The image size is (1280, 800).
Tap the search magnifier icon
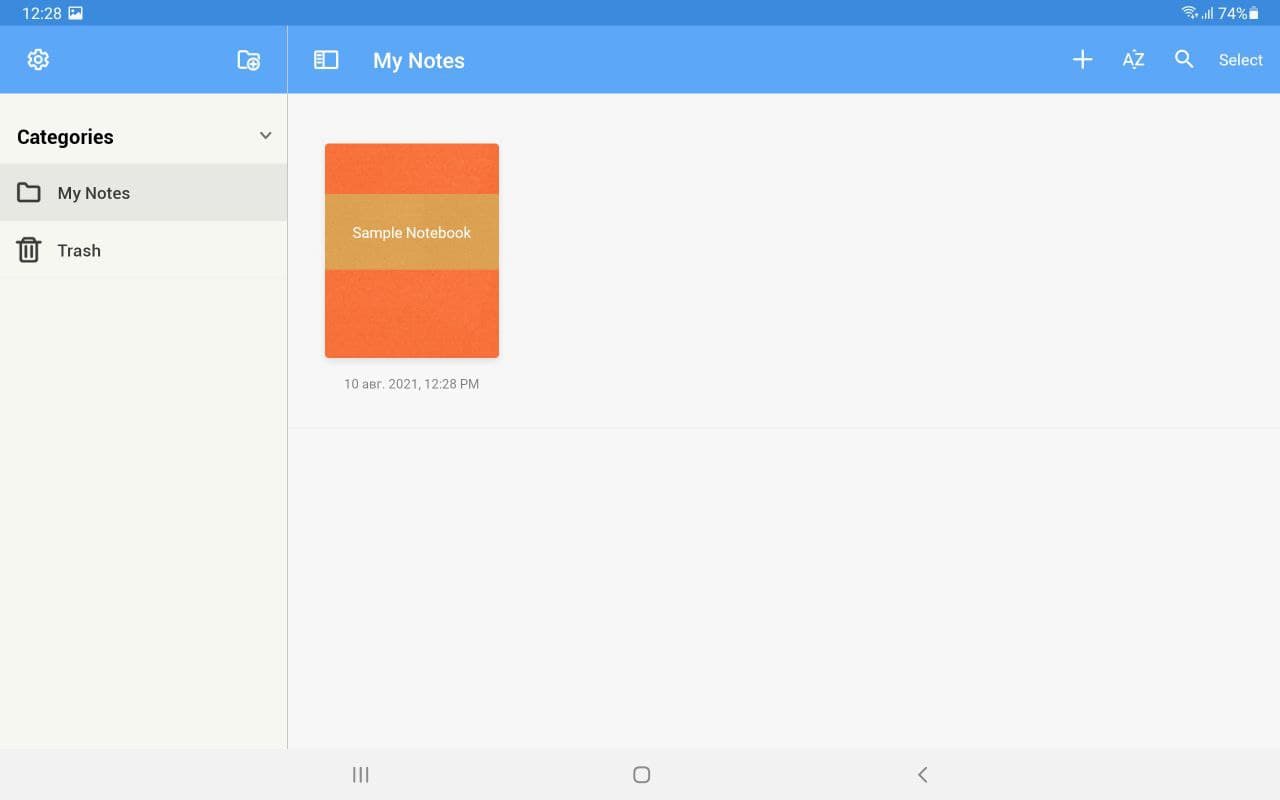click(x=1184, y=60)
